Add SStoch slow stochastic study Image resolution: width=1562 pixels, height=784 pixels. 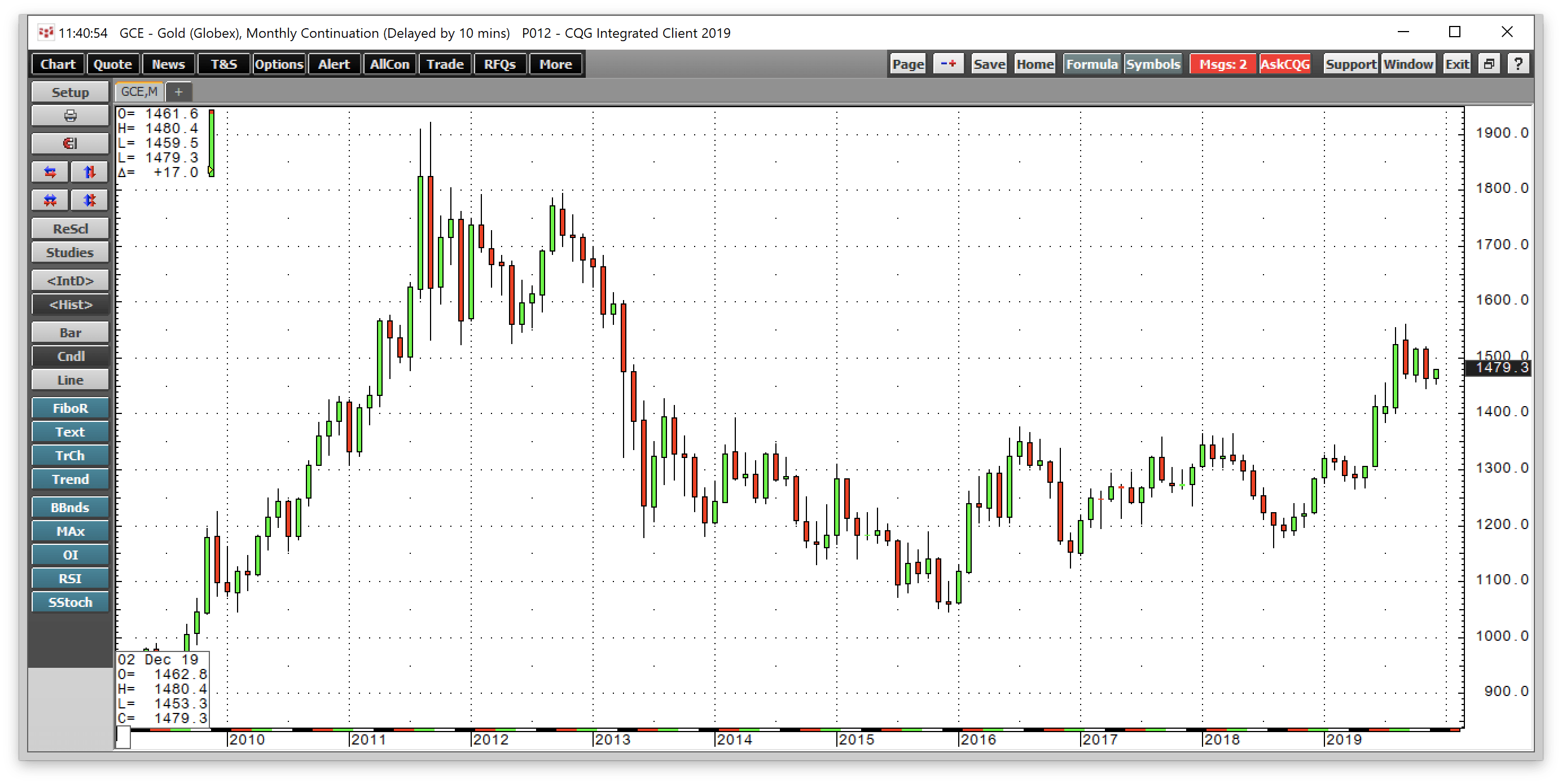click(71, 602)
